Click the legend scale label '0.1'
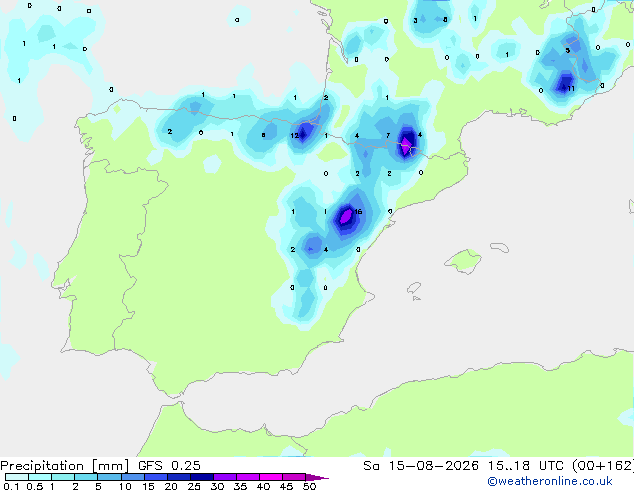This screenshot has height=490, width=634. point(11,486)
